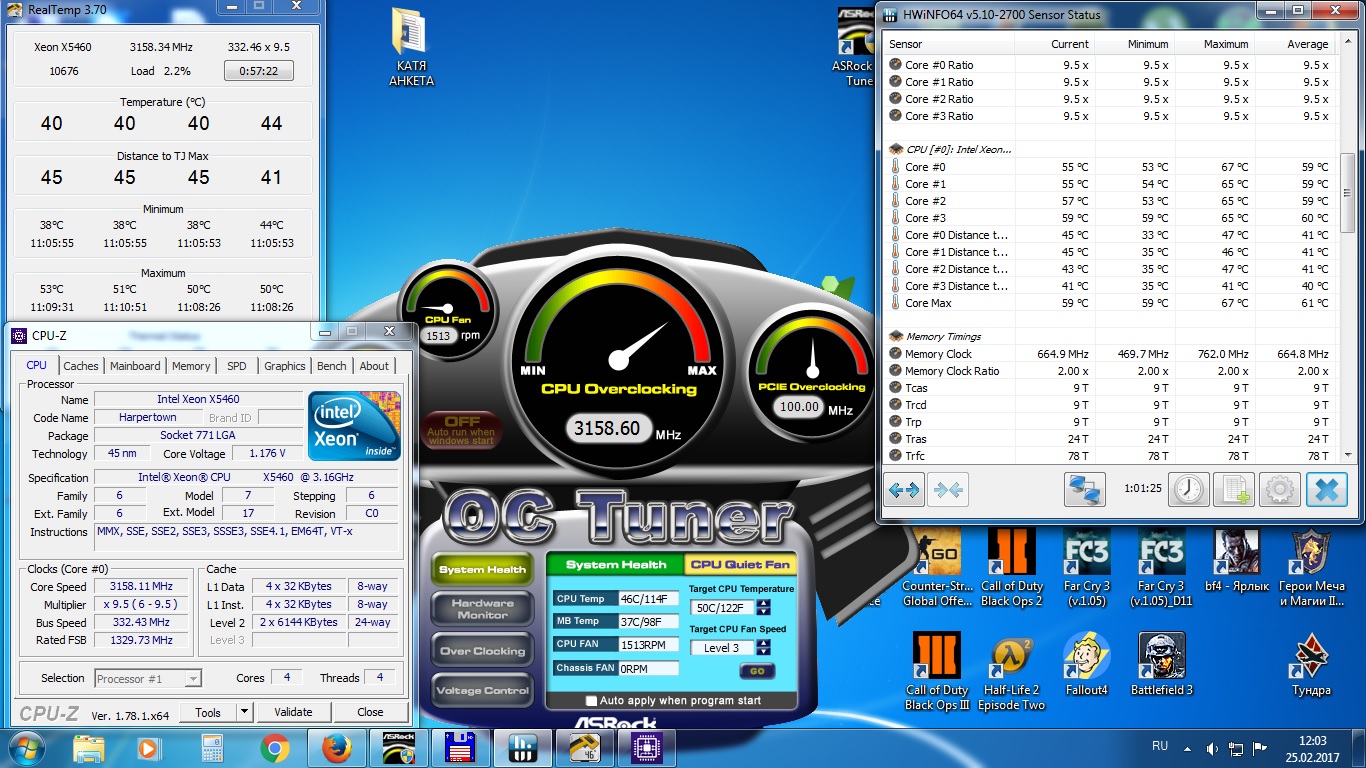Open the CPU-Z Tools dropdown arrow
This screenshot has width=1366, height=768.
click(x=244, y=712)
